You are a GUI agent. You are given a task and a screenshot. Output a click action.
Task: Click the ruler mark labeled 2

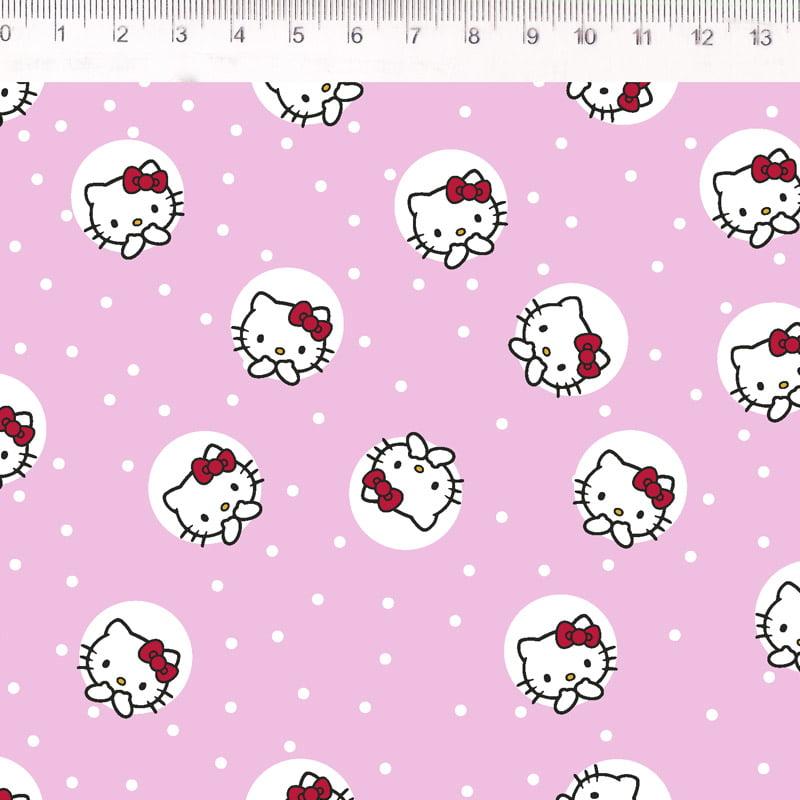[121, 34]
